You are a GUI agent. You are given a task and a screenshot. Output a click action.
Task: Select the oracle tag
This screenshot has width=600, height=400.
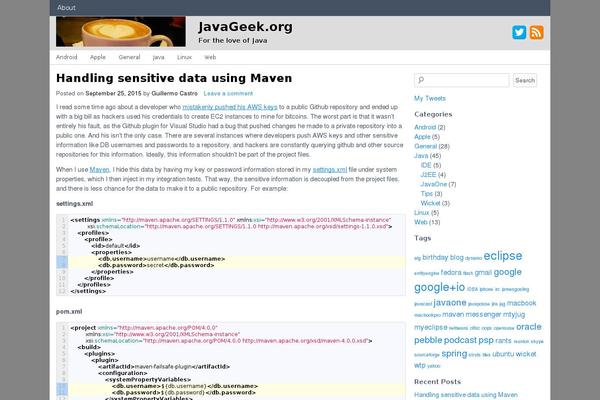528,327
